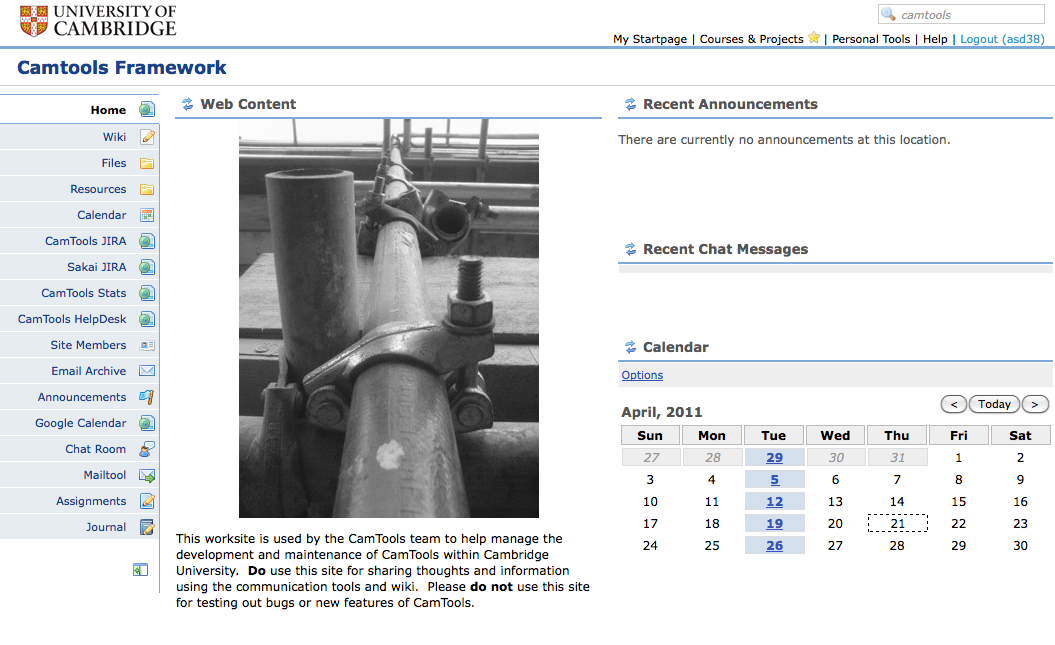Open the calendar Options link
The height and width of the screenshot is (645, 1055).
(x=642, y=375)
